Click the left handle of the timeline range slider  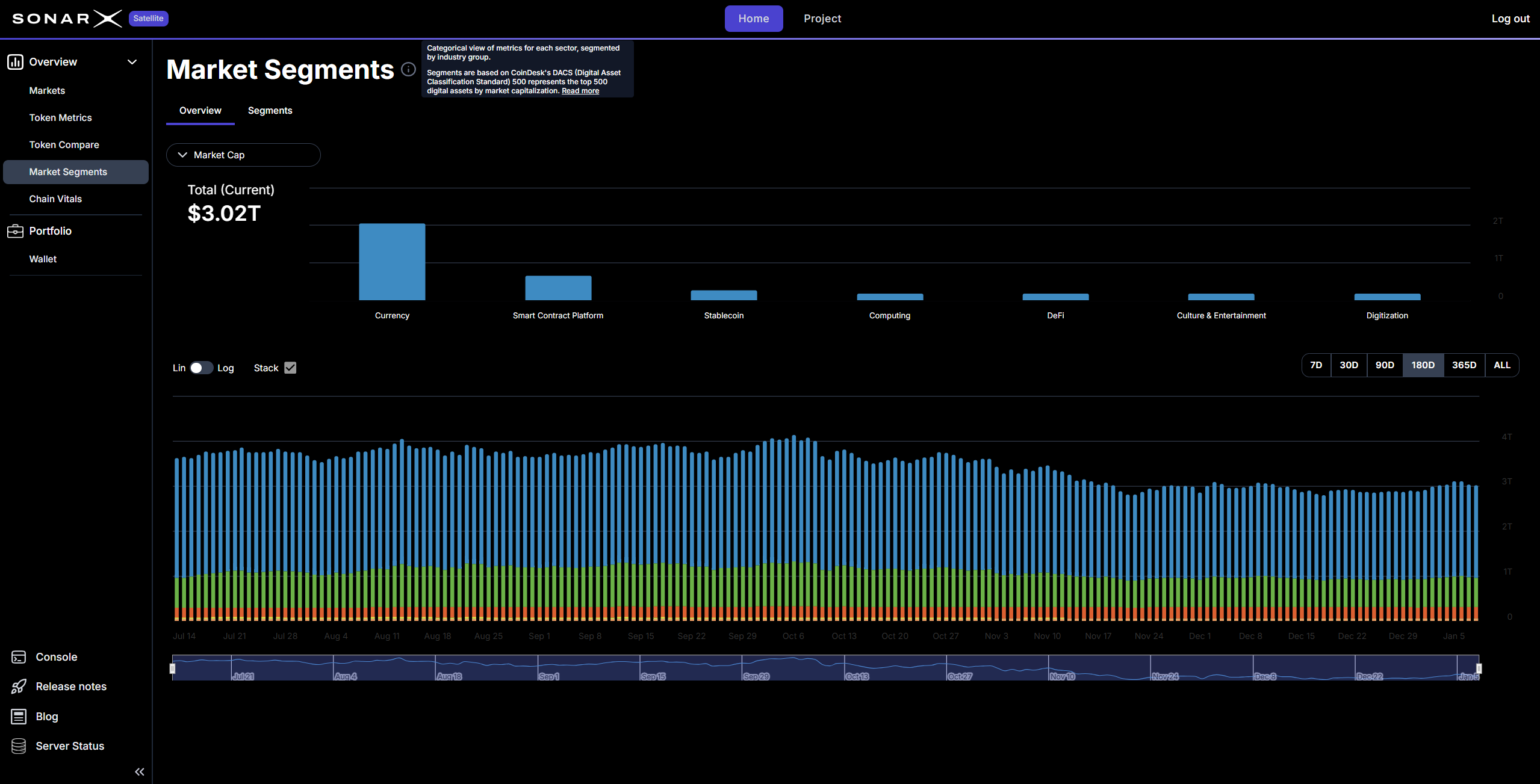(173, 668)
